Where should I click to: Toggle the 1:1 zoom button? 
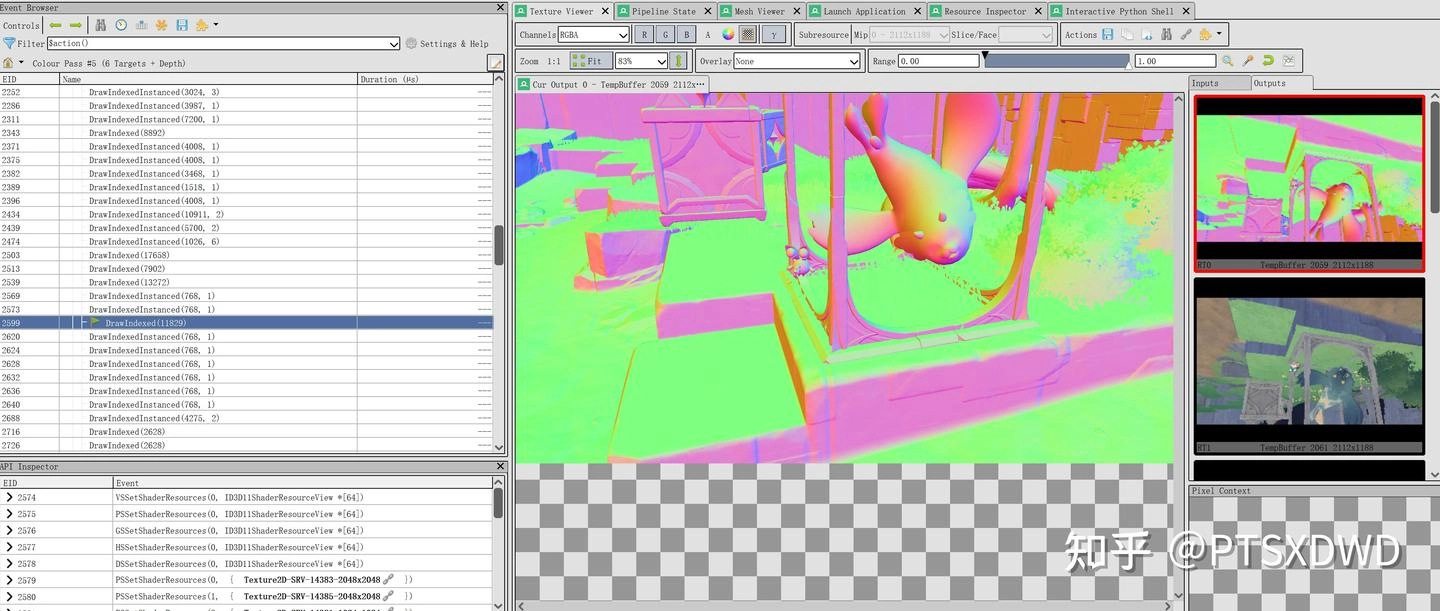[555, 61]
